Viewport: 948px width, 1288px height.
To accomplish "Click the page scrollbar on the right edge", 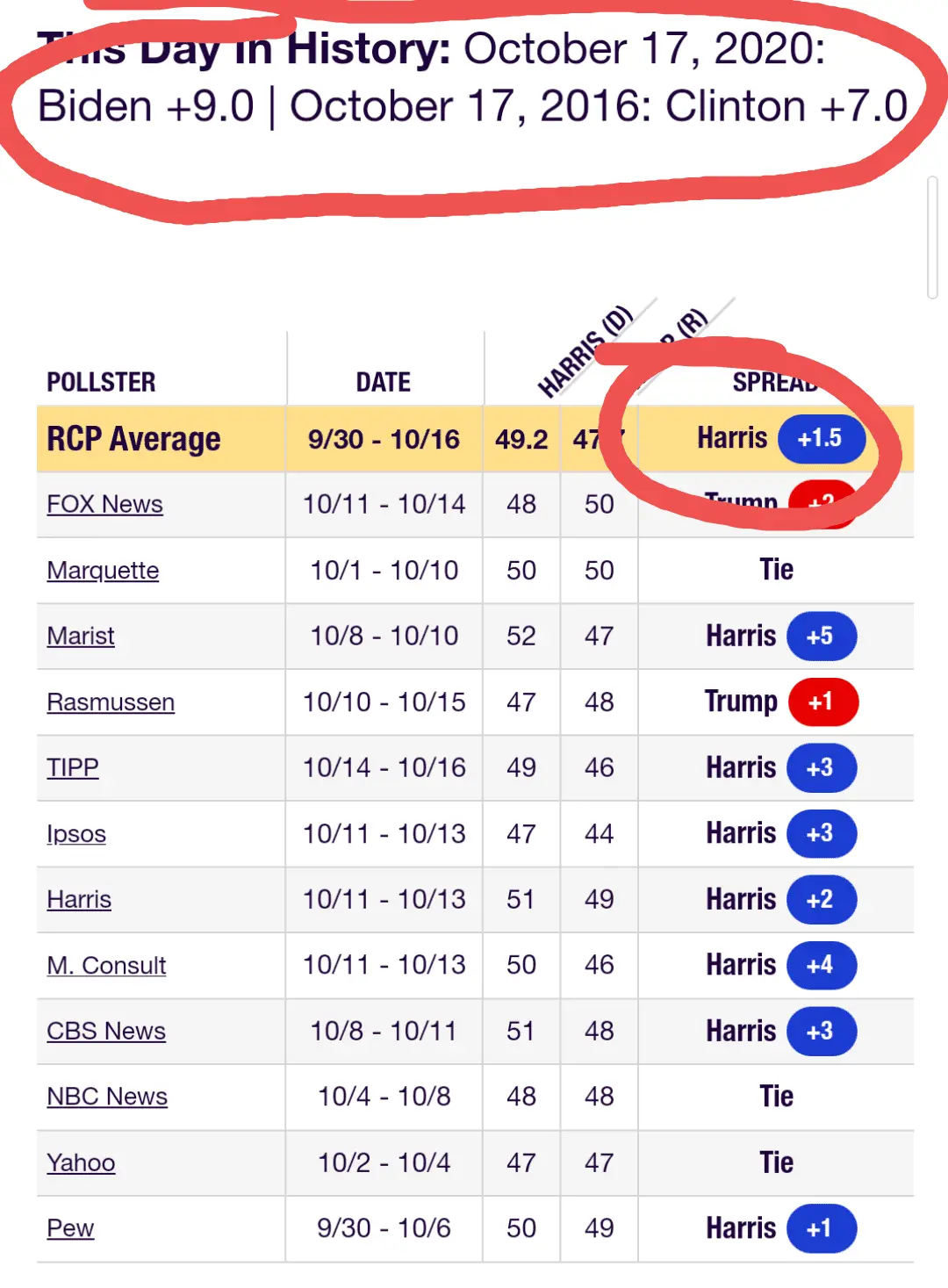I will click(932, 237).
